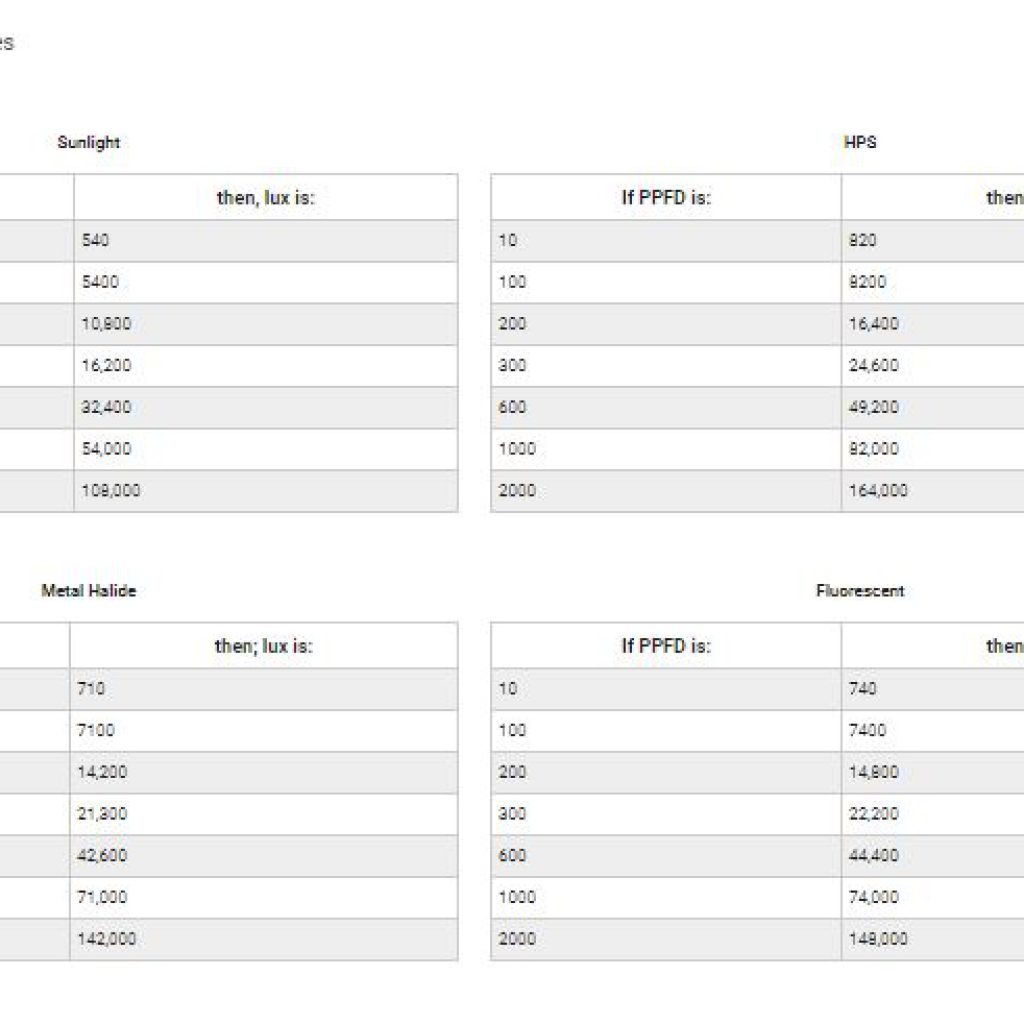1024x1024 pixels.
Task: Select the 108,000 lux value in Sunlight table
Action: (110, 491)
